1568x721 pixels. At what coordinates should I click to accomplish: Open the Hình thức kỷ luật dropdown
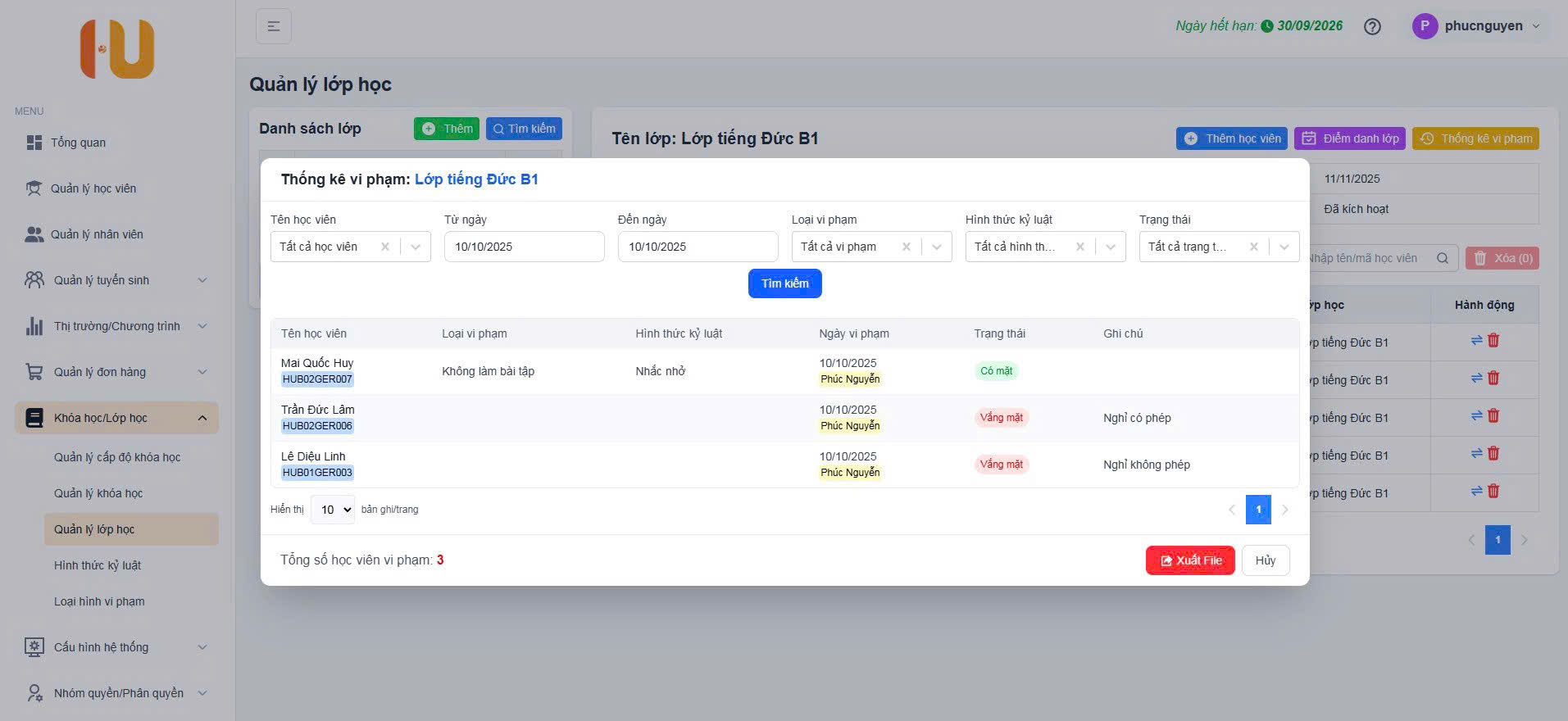(x=1111, y=247)
